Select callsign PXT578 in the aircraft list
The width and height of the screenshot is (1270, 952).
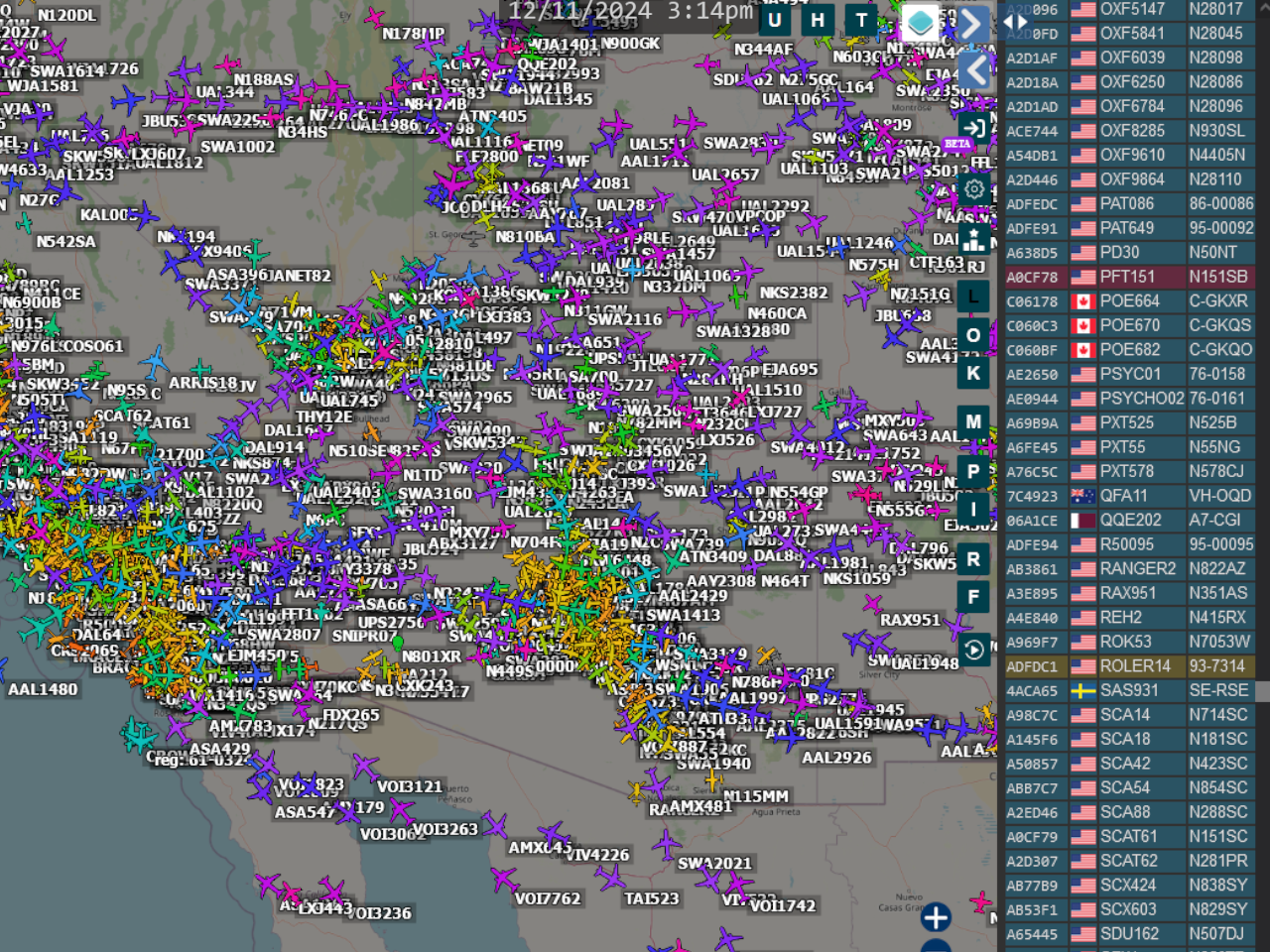(1127, 472)
